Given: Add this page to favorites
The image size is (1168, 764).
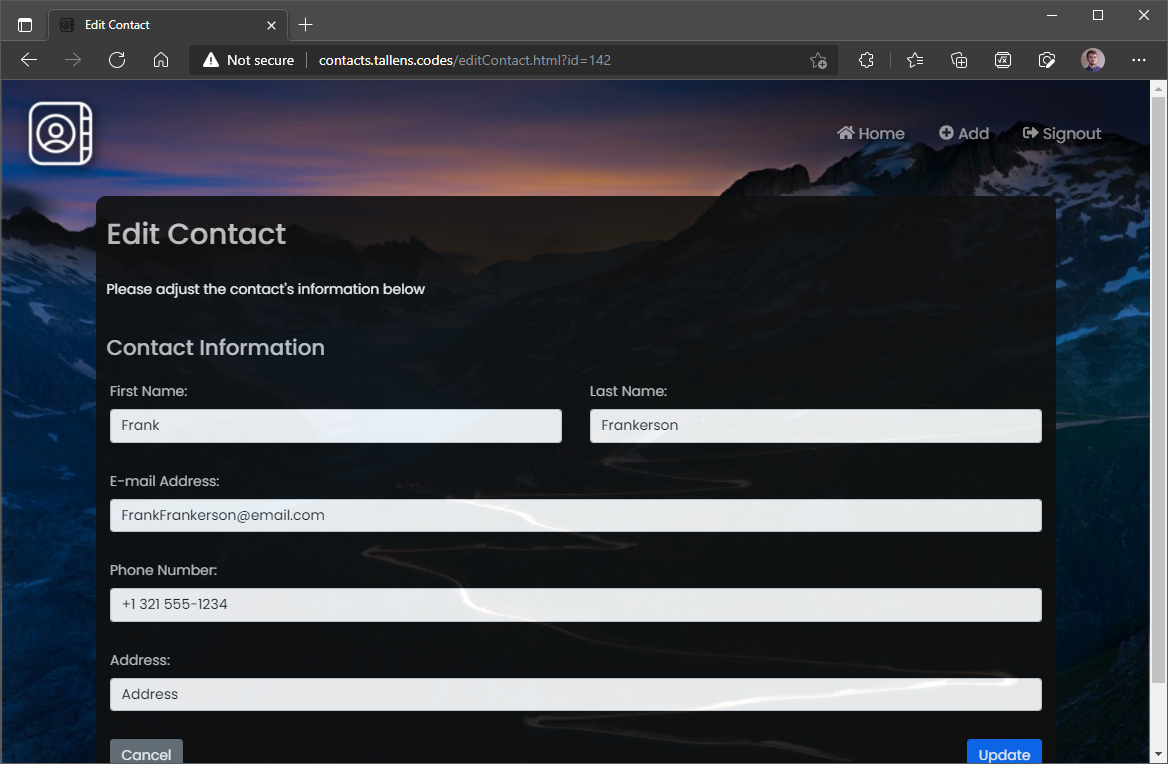Looking at the screenshot, I should (x=818, y=60).
